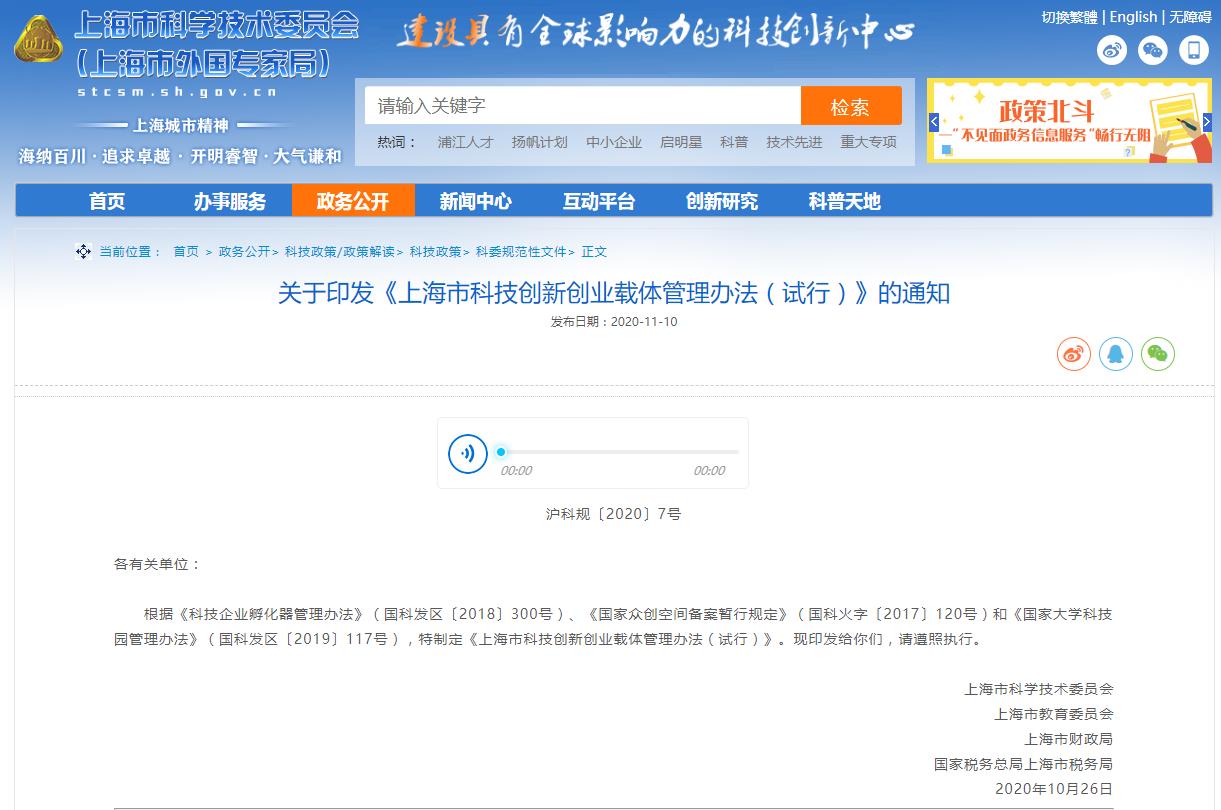This screenshot has width=1221, height=810.
Task: Click signature line 上海市教育委员会
Action: point(1053,714)
